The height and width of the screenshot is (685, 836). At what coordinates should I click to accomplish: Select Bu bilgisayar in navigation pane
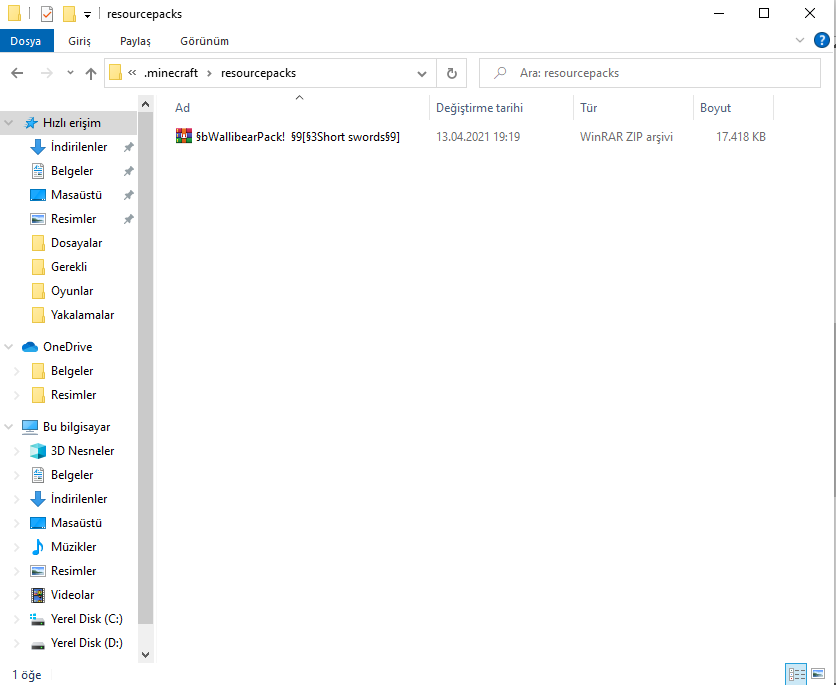pyautogui.click(x=76, y=427)
